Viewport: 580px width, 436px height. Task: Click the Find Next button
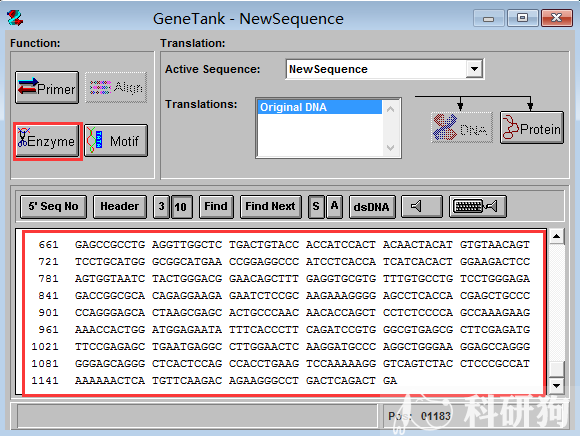click(x=270, y=206)
